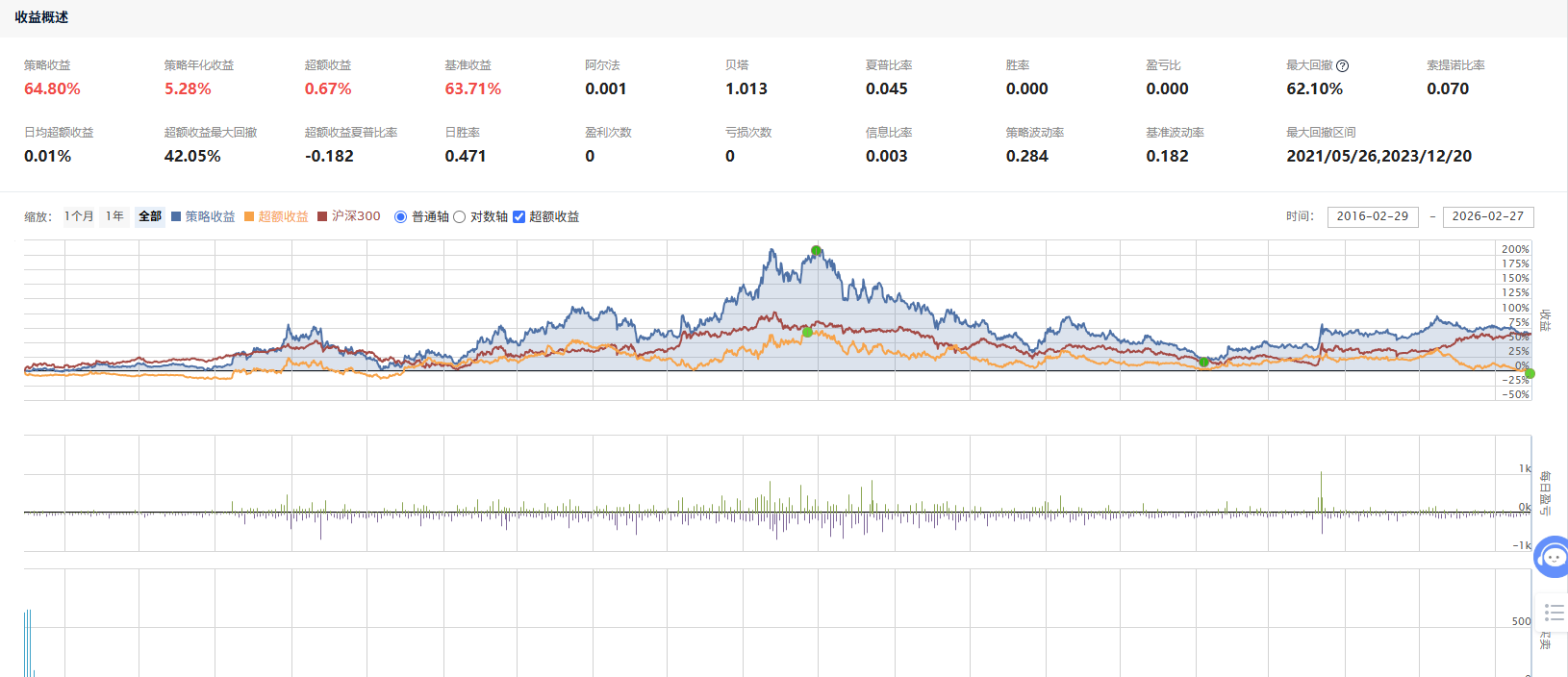Click the green marker on orange excess curve
The width and height of the screenshot is (1568, 677).
click(x=807, y=333)
